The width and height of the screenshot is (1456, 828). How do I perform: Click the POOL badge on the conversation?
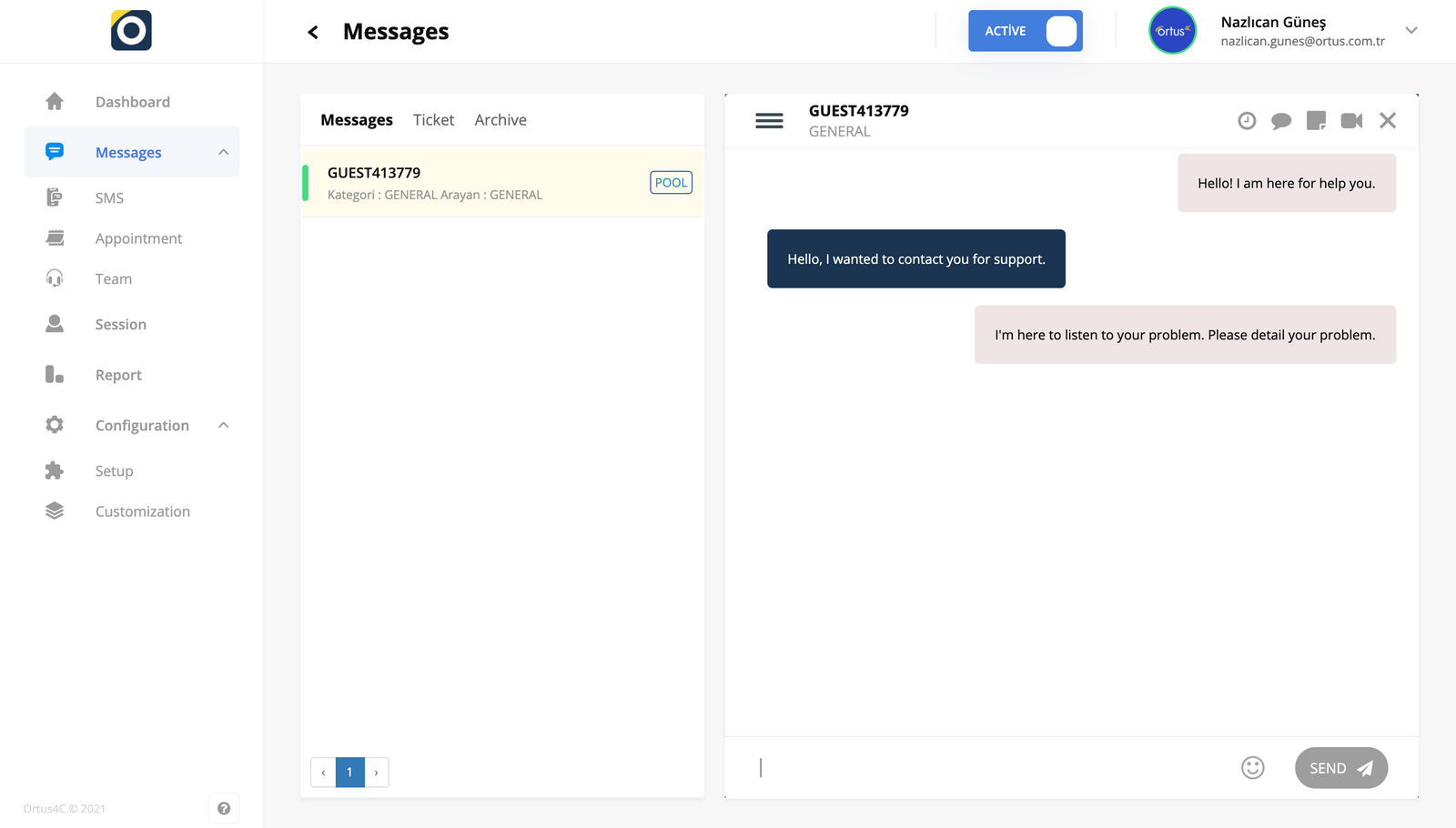point(671,182)
